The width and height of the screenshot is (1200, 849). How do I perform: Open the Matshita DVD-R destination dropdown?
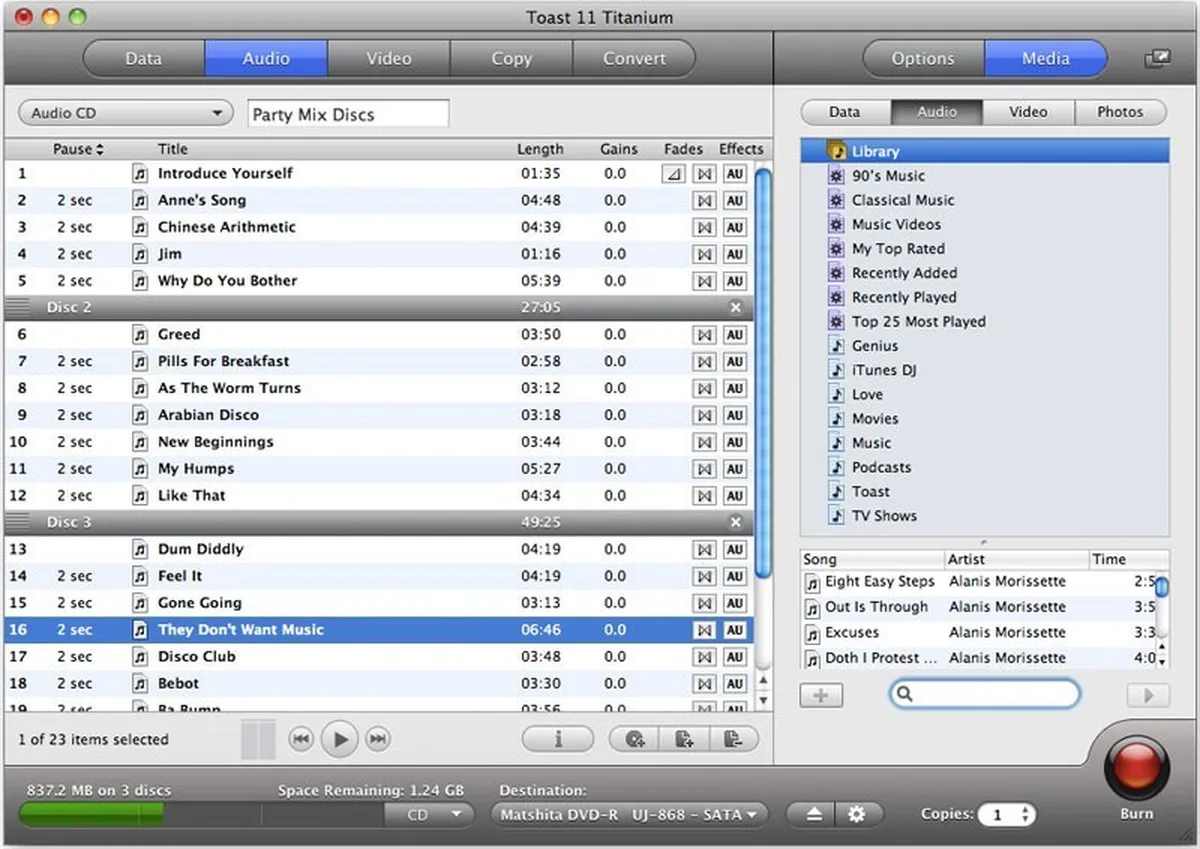(x=630, y=814)
